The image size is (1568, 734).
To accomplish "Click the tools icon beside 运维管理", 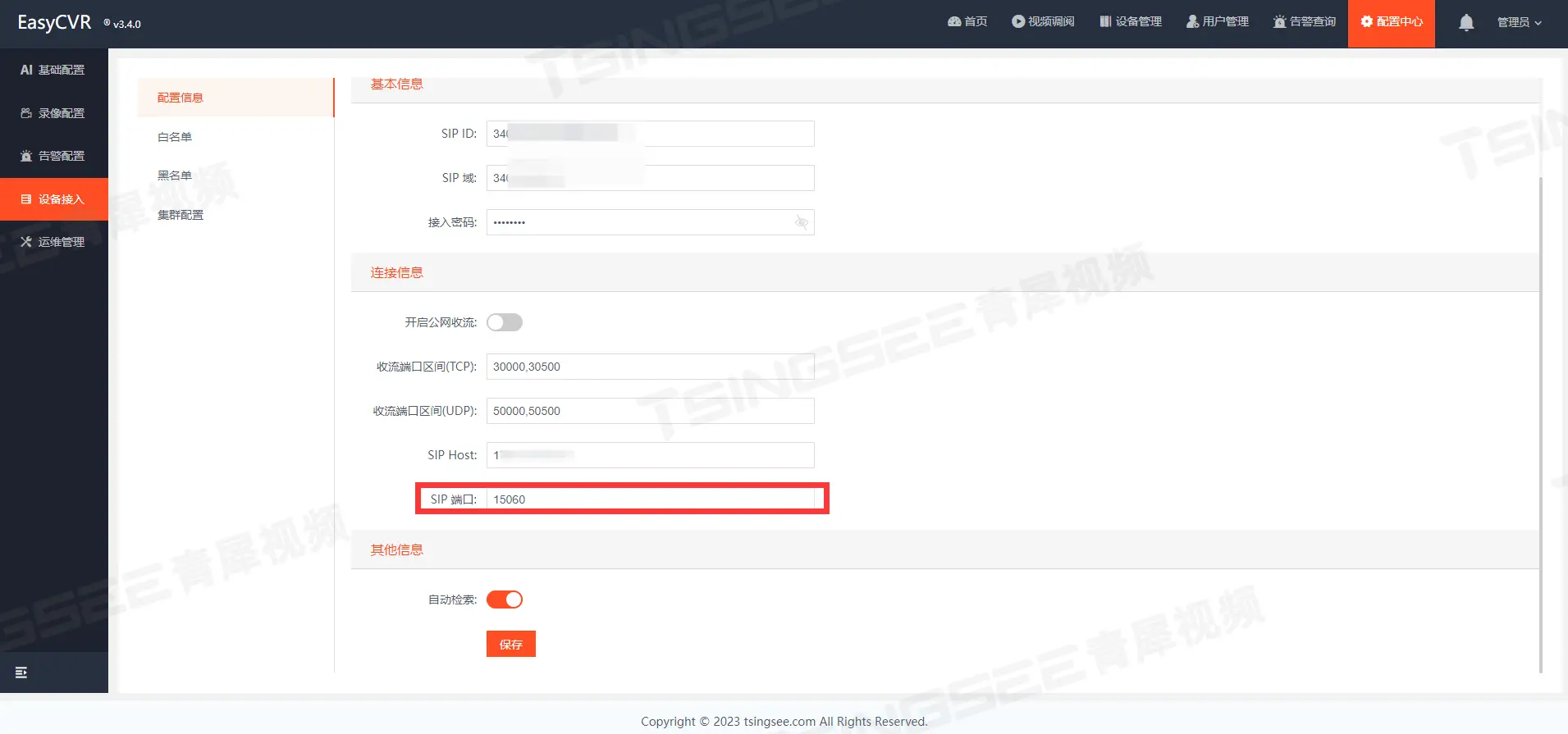I will click(26, 242).
